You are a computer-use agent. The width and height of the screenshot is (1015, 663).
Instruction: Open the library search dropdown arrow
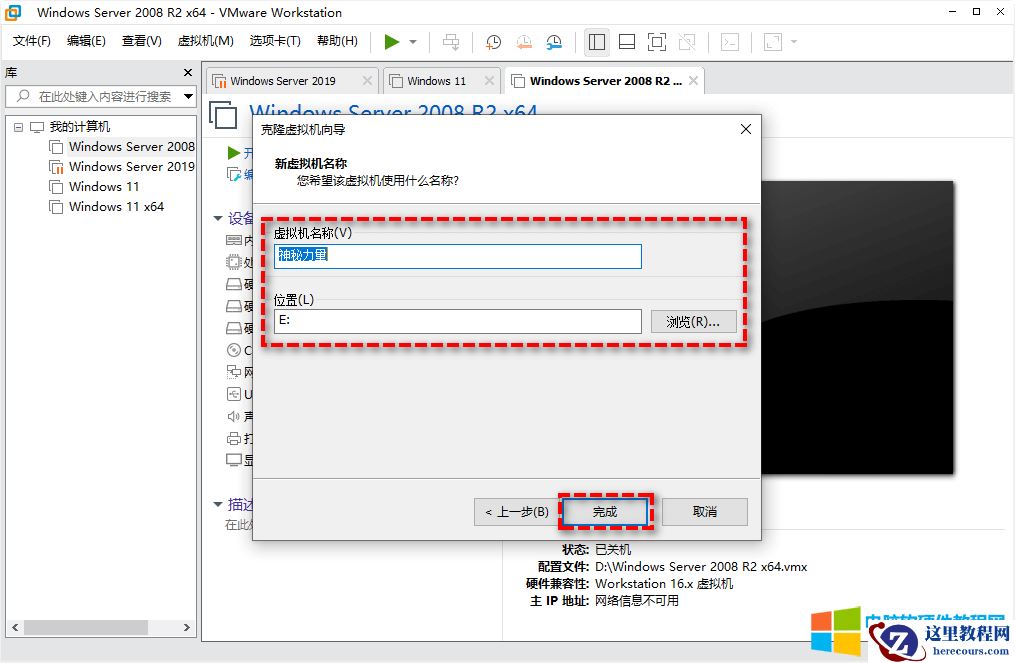point(188,96)
